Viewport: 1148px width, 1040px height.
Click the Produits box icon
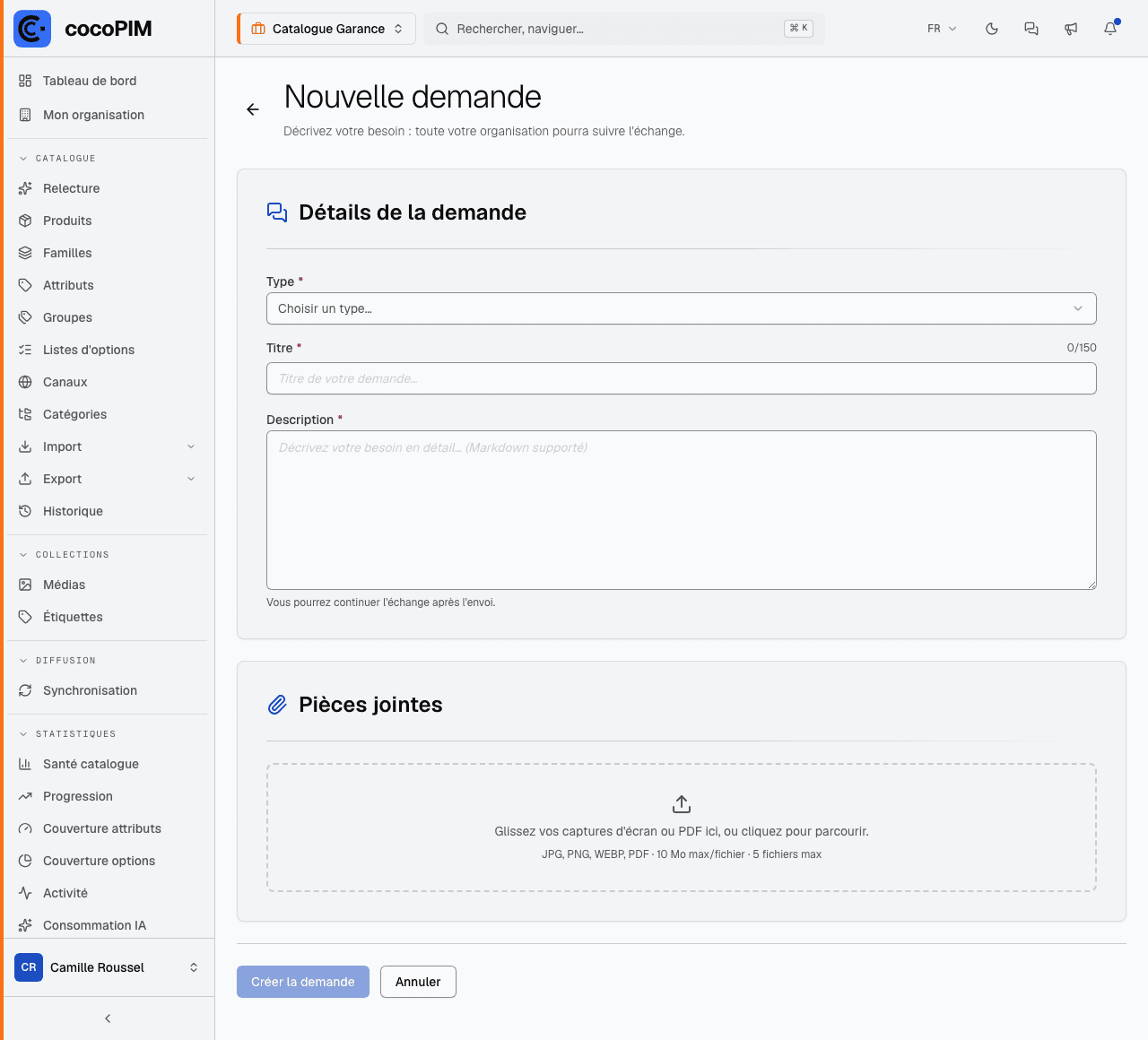pyautogui.click(x=25, y=221)
